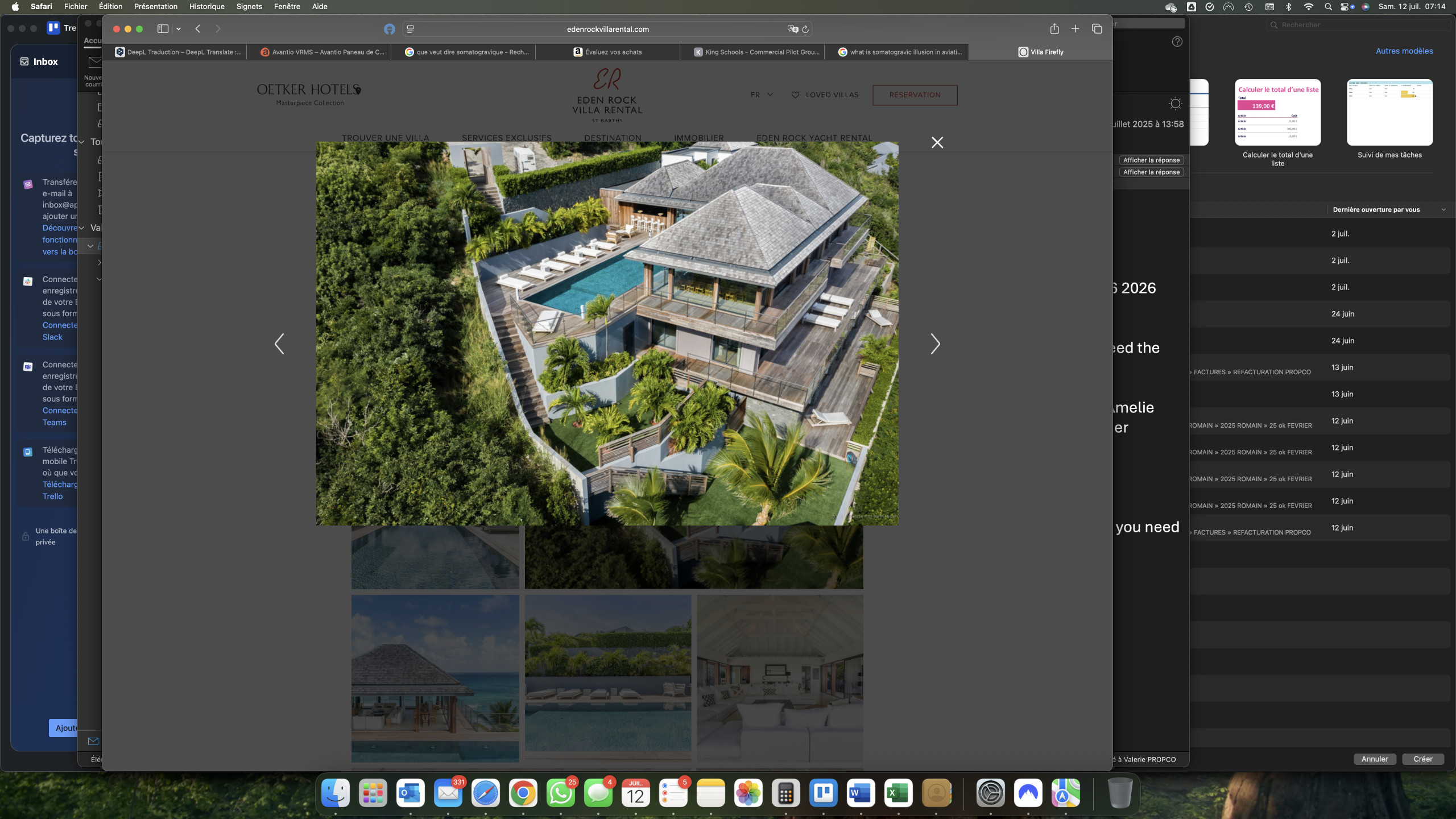Open Trello from the Dock
The height and width of the screenshot is (819, 1456).
(x=824, y=793)
